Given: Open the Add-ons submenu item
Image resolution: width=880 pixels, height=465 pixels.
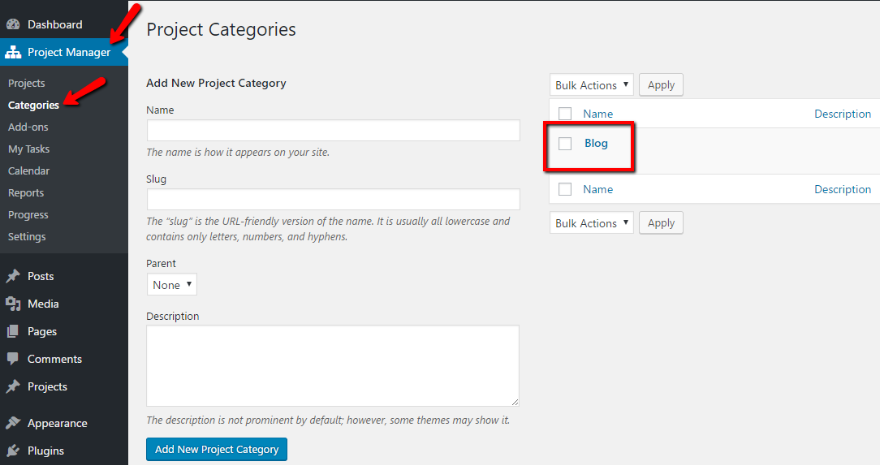Looking at the screenshot, I should (28, 127).
